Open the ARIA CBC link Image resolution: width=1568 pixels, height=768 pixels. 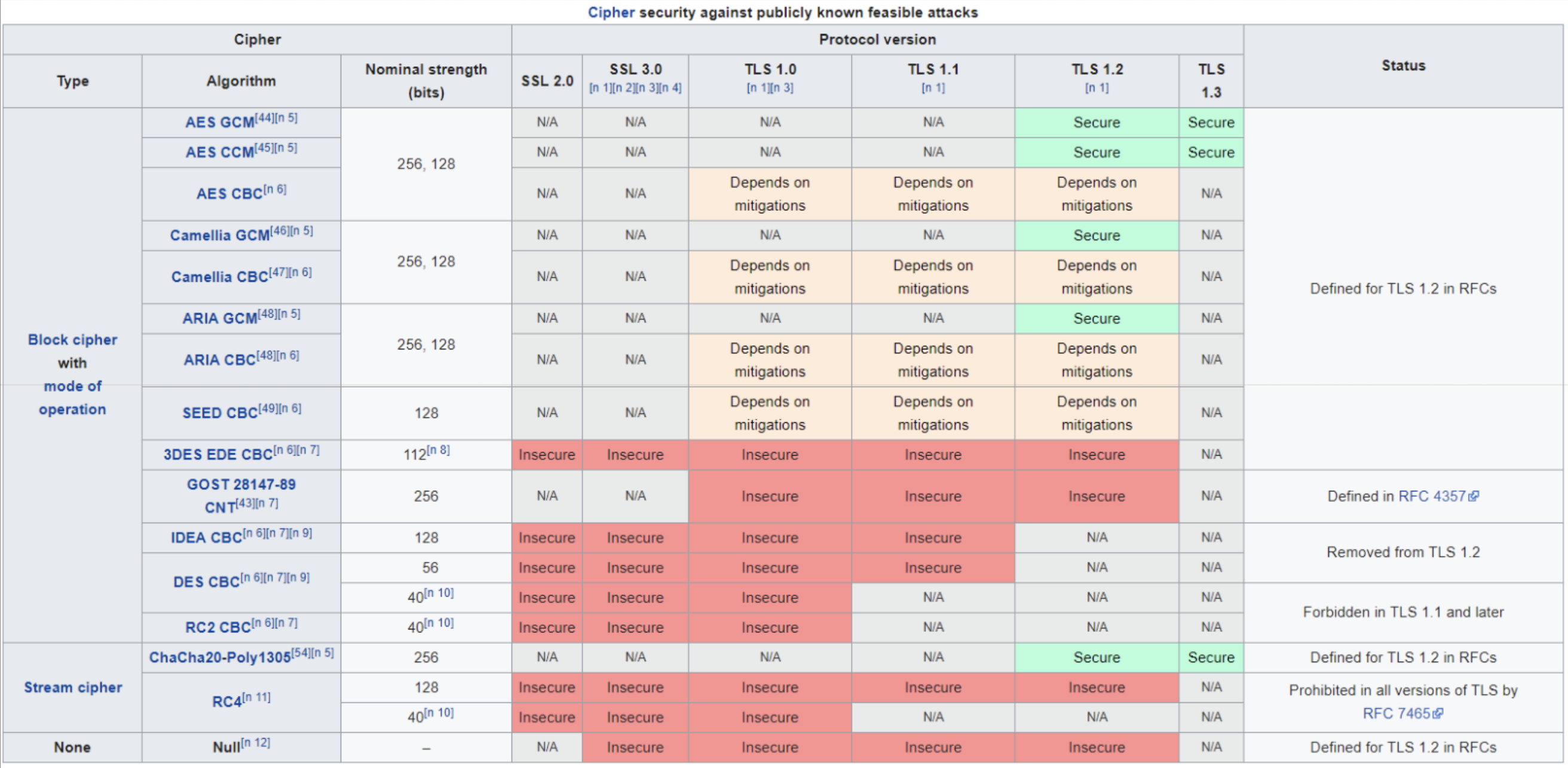tap(220, 360)
